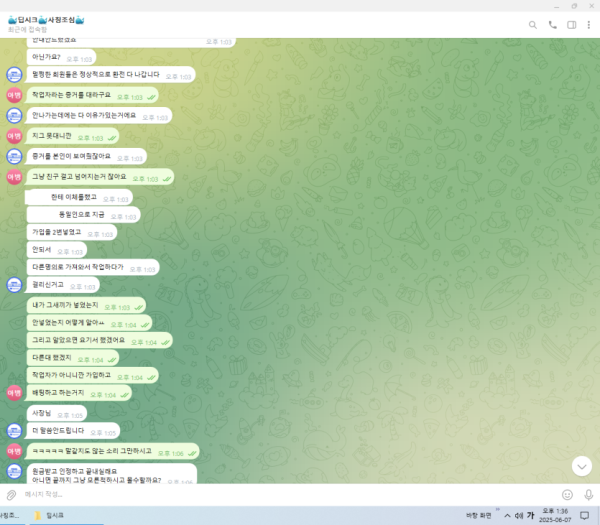Select message 다른명의로 가져와서 작업하다가
The image size is (600, 525).
tap(93, 267)
